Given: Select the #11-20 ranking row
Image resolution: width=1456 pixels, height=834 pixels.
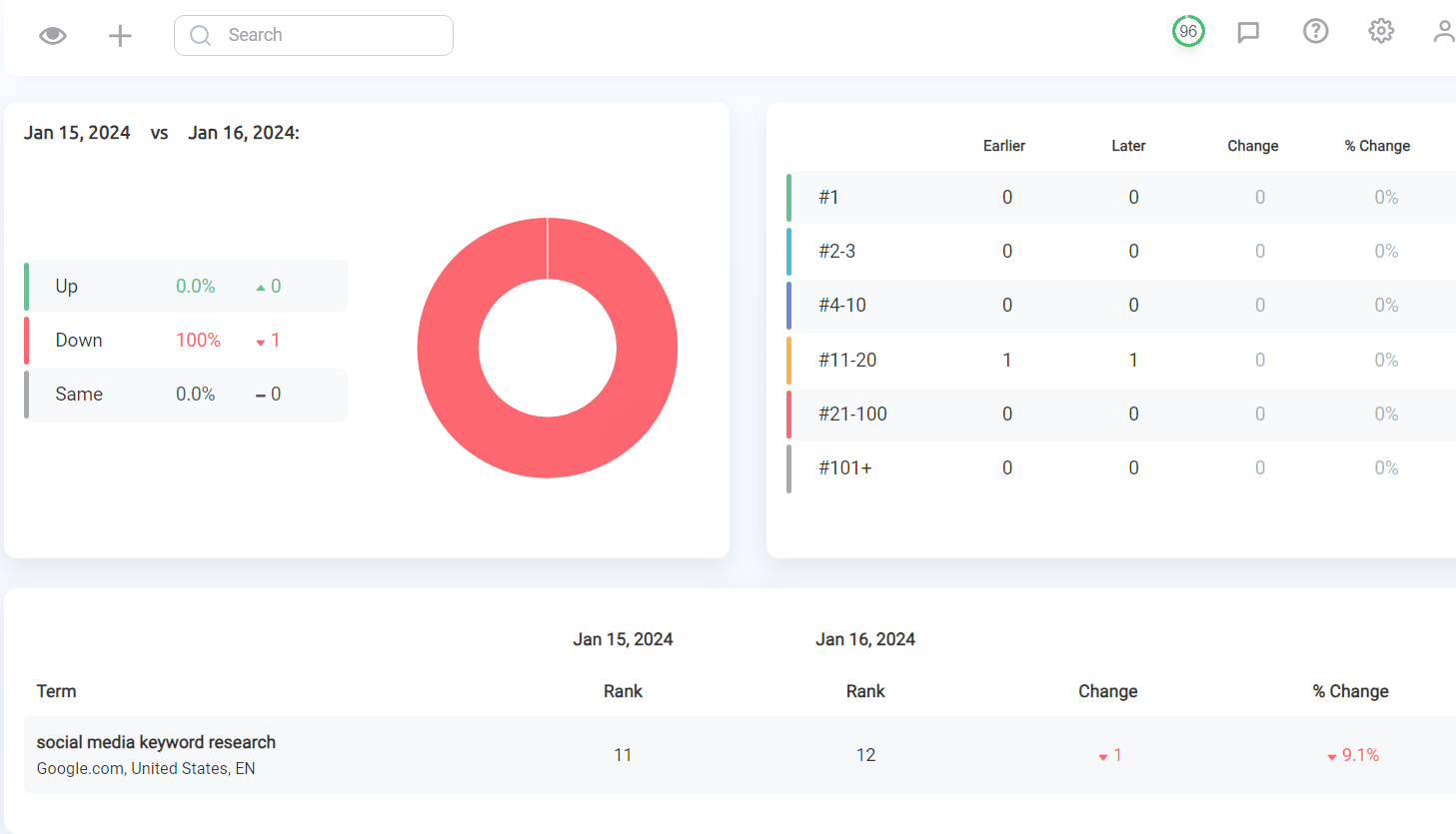Looking at the screenshot, I should [x=1121, y=360].
